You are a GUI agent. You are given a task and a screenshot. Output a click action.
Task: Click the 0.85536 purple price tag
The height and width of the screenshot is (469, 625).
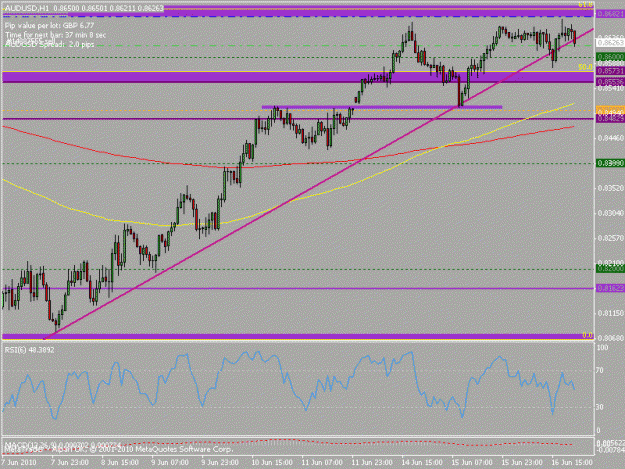pyautogui.click(x=610, y=82)
